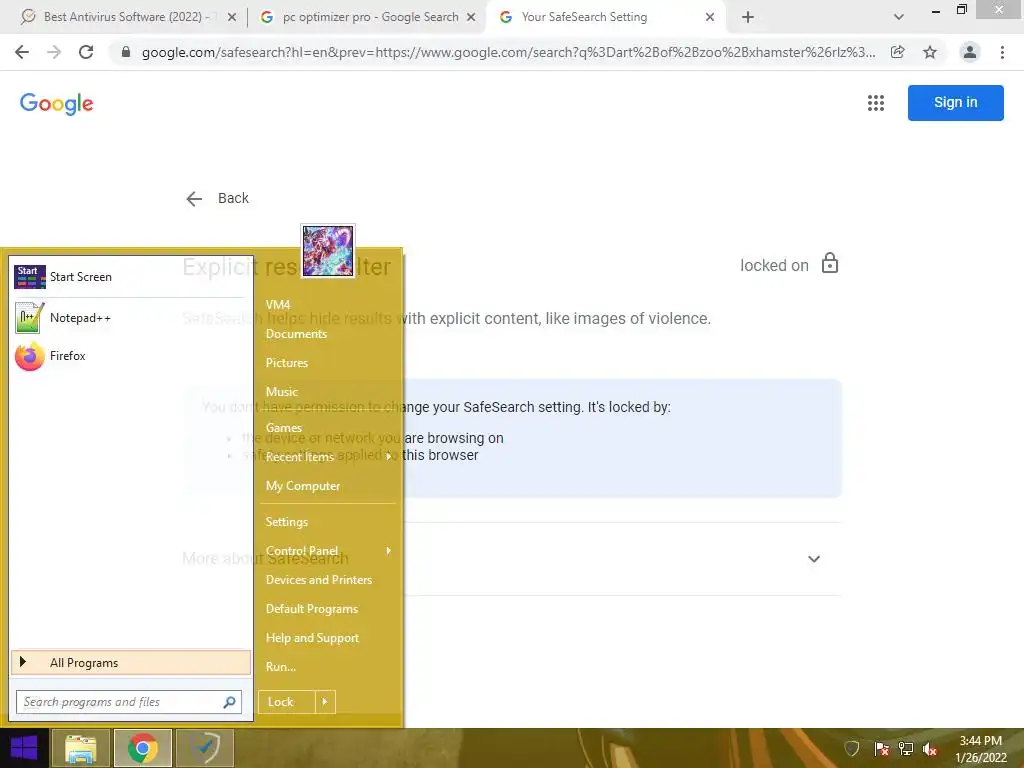The height and width of the screenshot is (768, 1024).
Task: Open File Explorer from taskbar
Action: (80, 748)
